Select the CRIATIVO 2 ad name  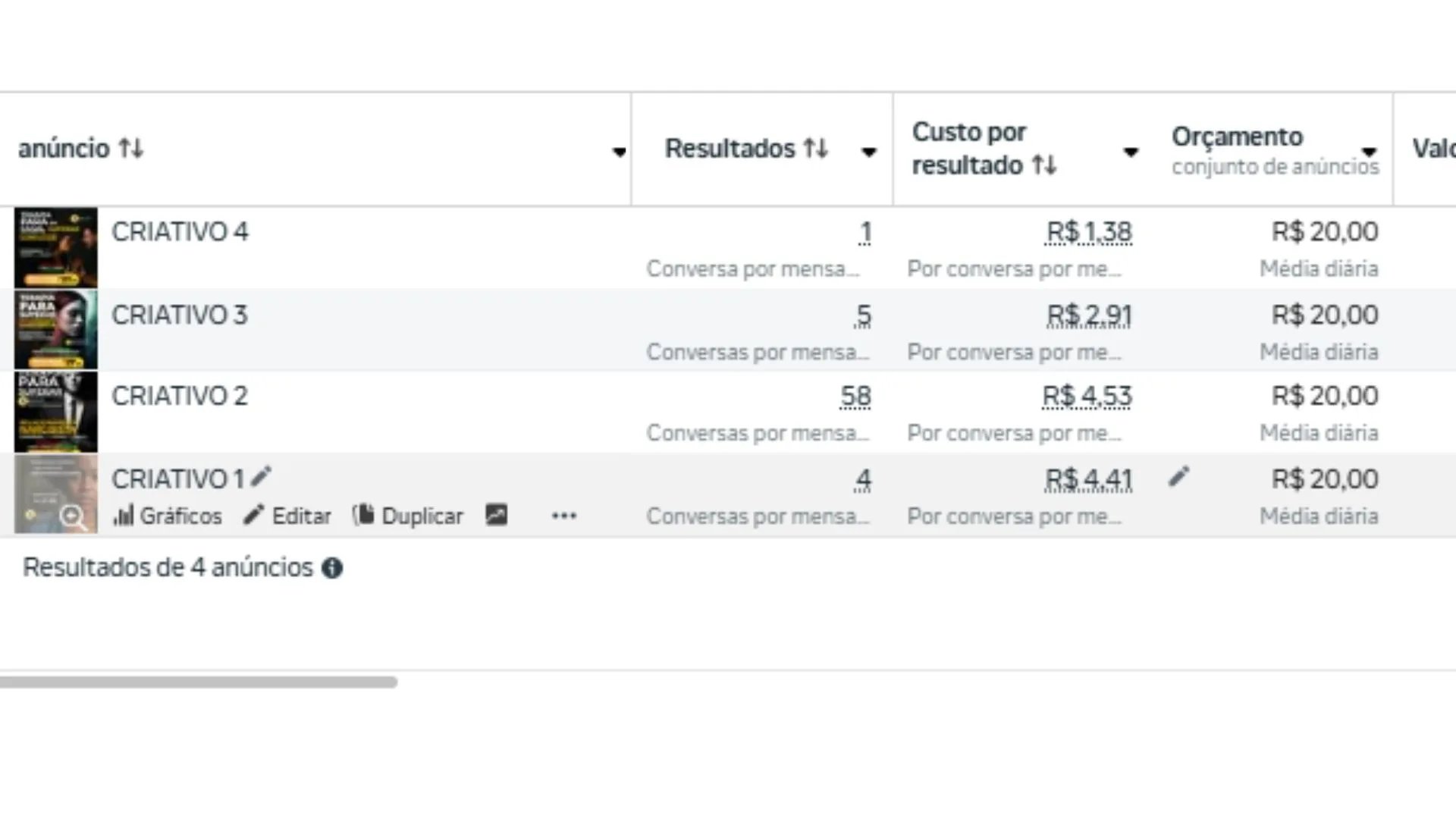point(180,396)
